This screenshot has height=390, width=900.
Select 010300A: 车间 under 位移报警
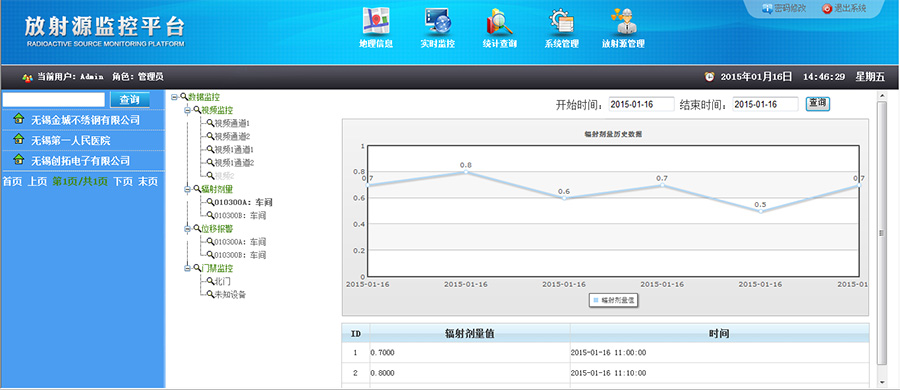240,242
